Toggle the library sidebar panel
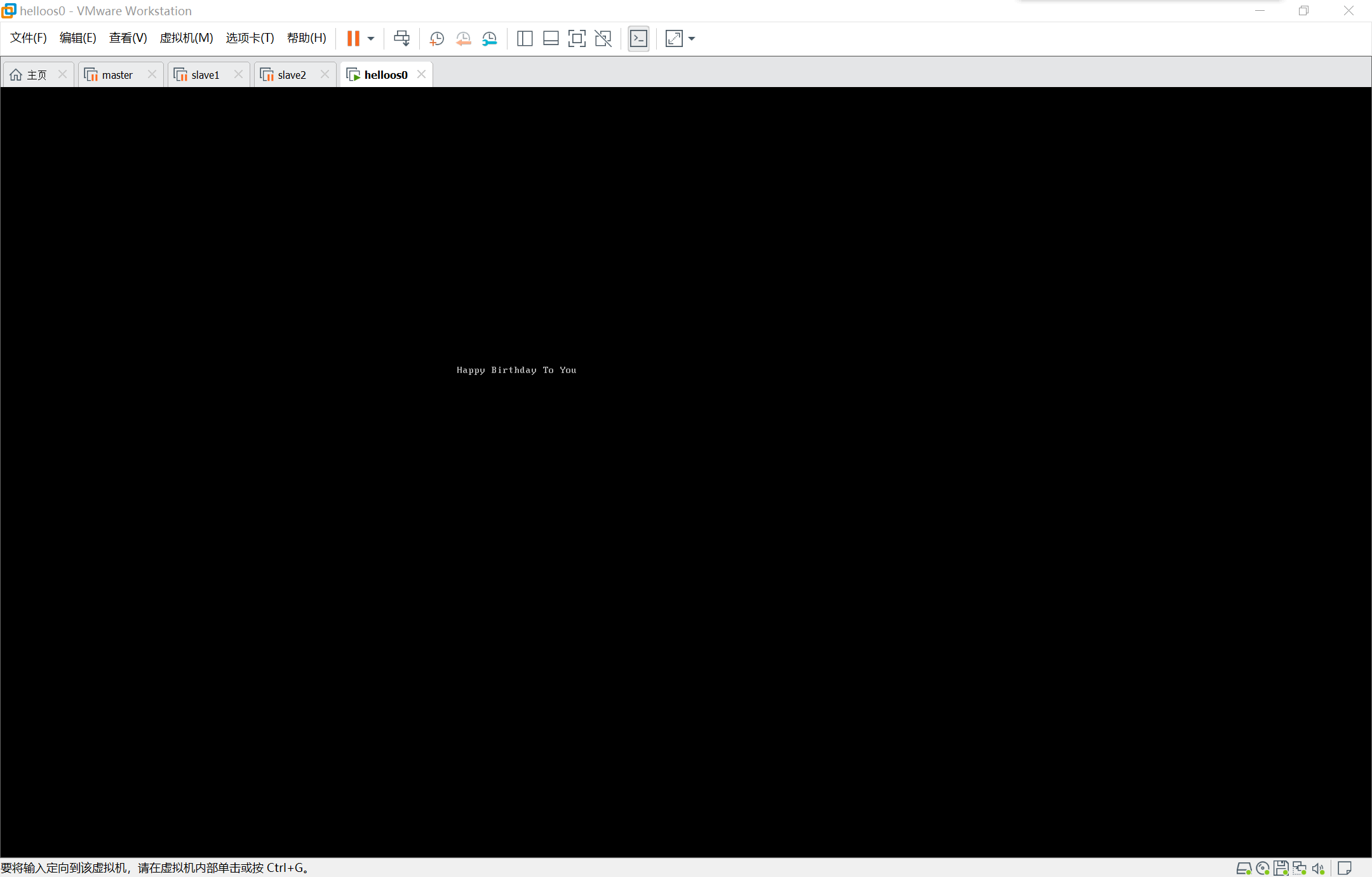 click(x=525, y=39)
